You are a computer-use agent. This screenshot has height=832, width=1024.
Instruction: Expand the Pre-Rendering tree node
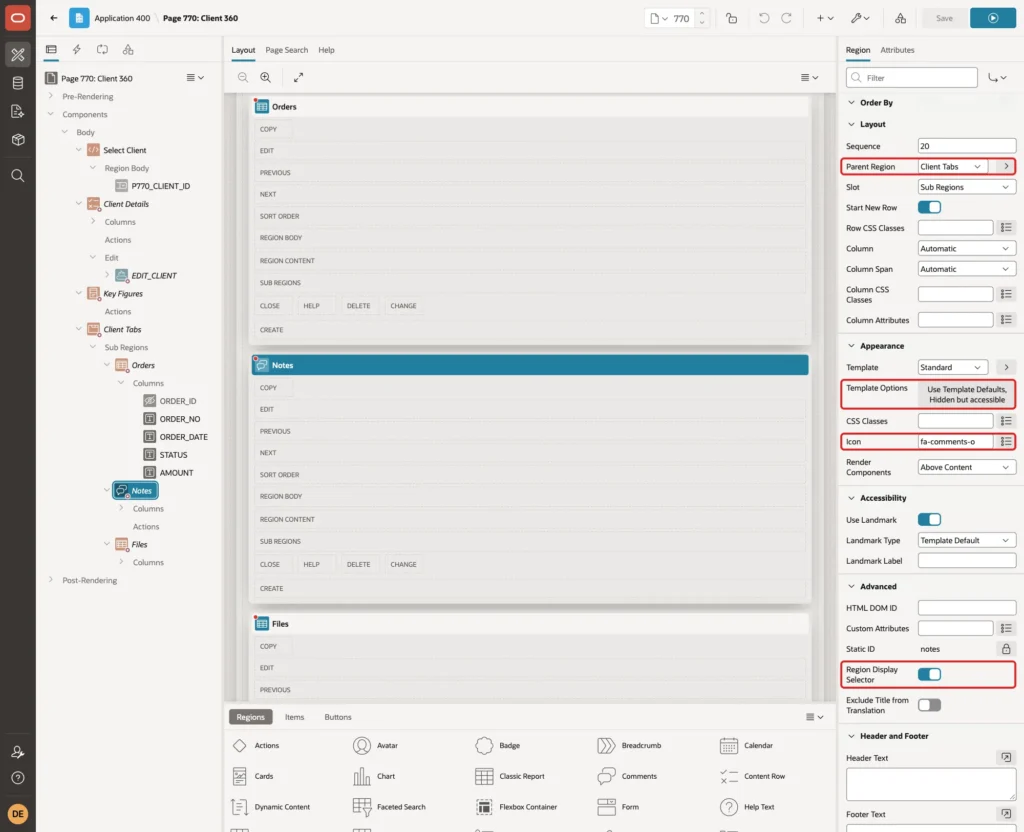51,96
